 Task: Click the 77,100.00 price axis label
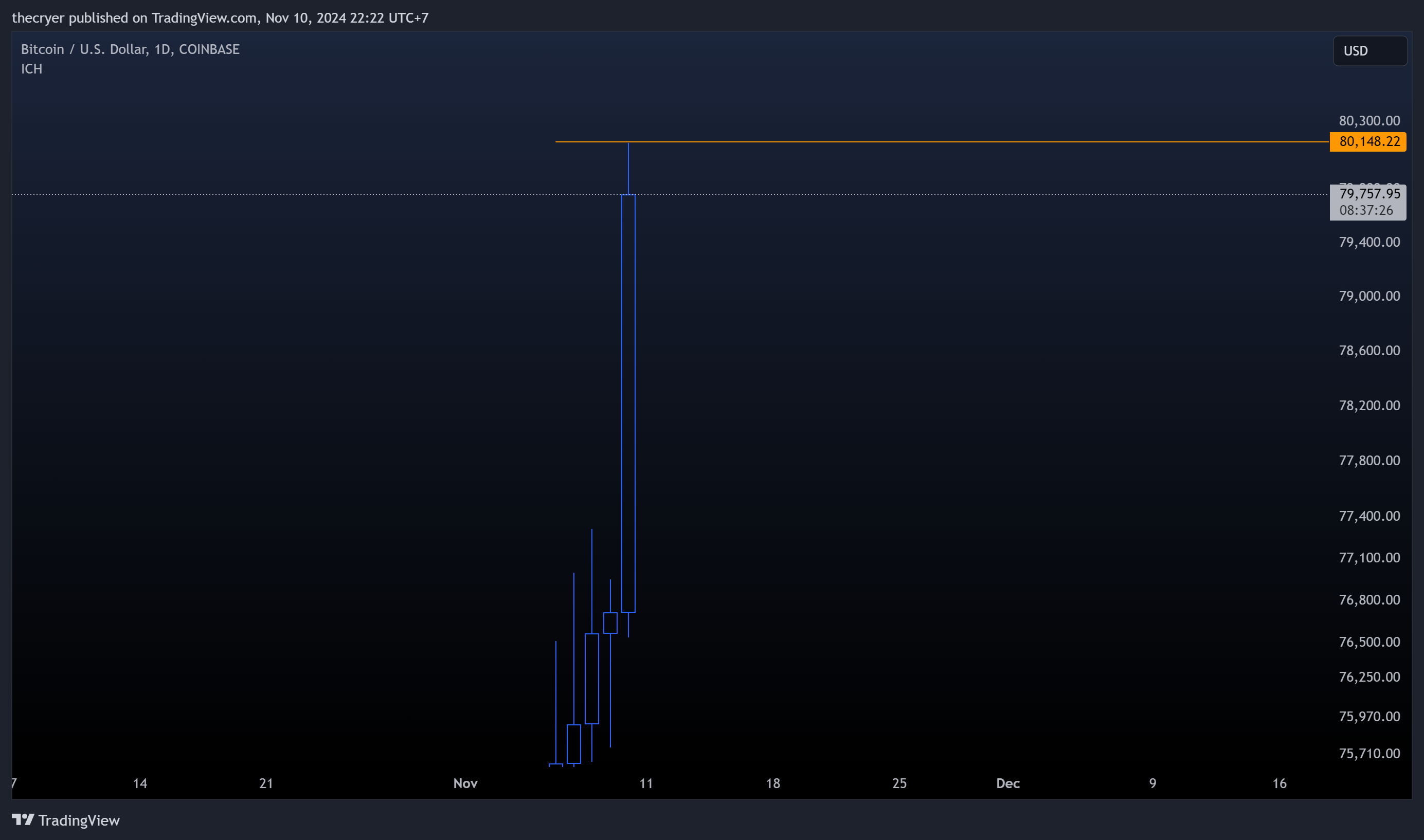tap(1369, 558)
